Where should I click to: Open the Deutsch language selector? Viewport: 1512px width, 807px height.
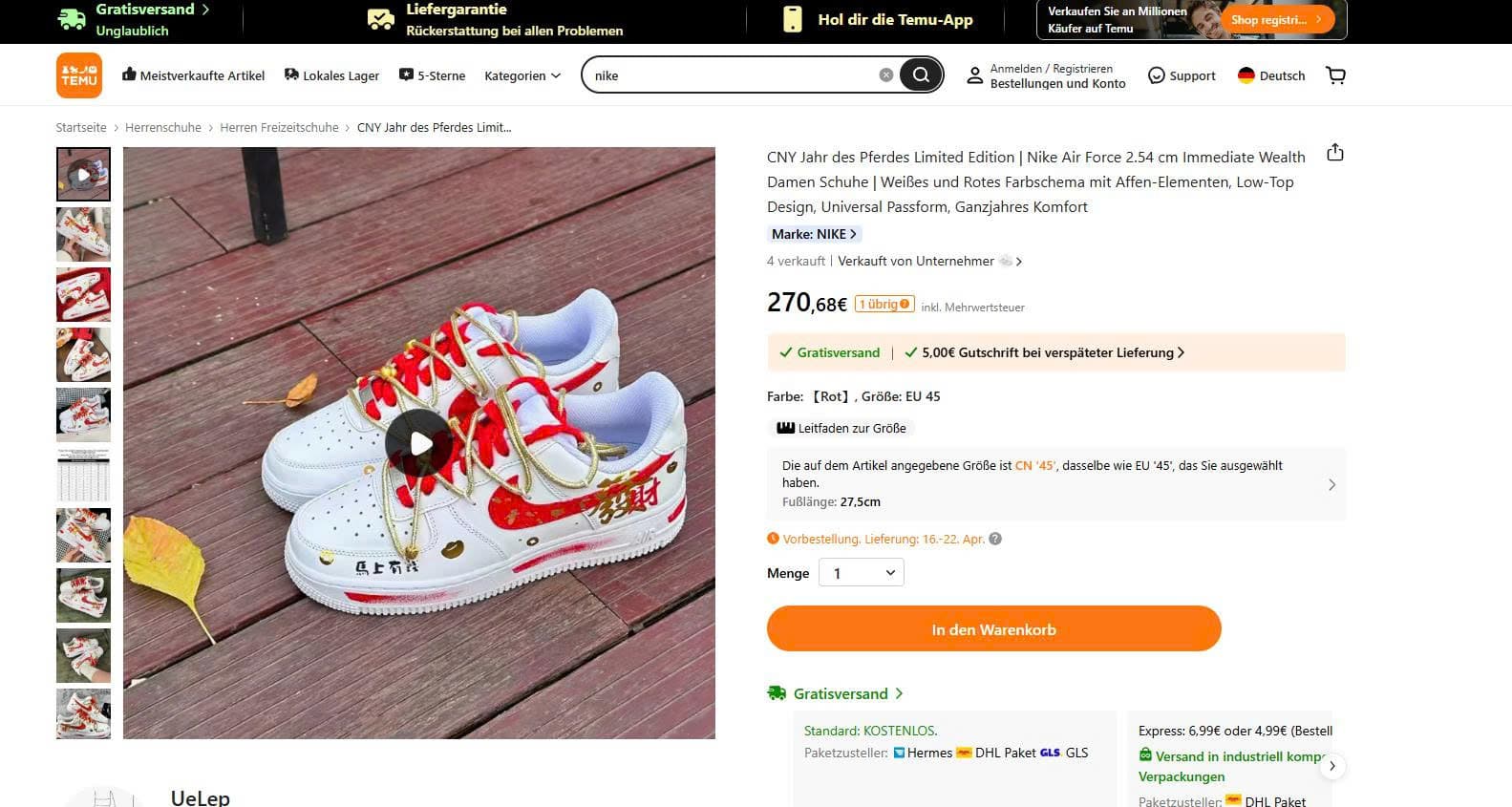coord(1271,75)
